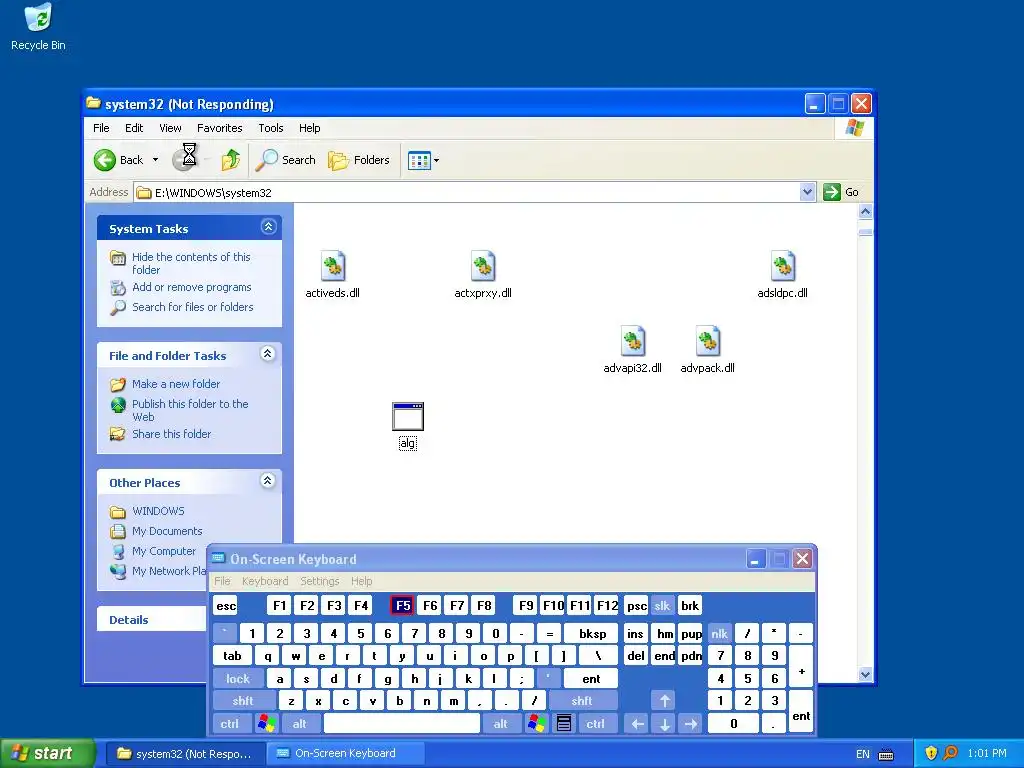Toggle the Folders pane button
Viewport: 1024px width, 768px height.
pyautogui.click(x=359, y=160)
